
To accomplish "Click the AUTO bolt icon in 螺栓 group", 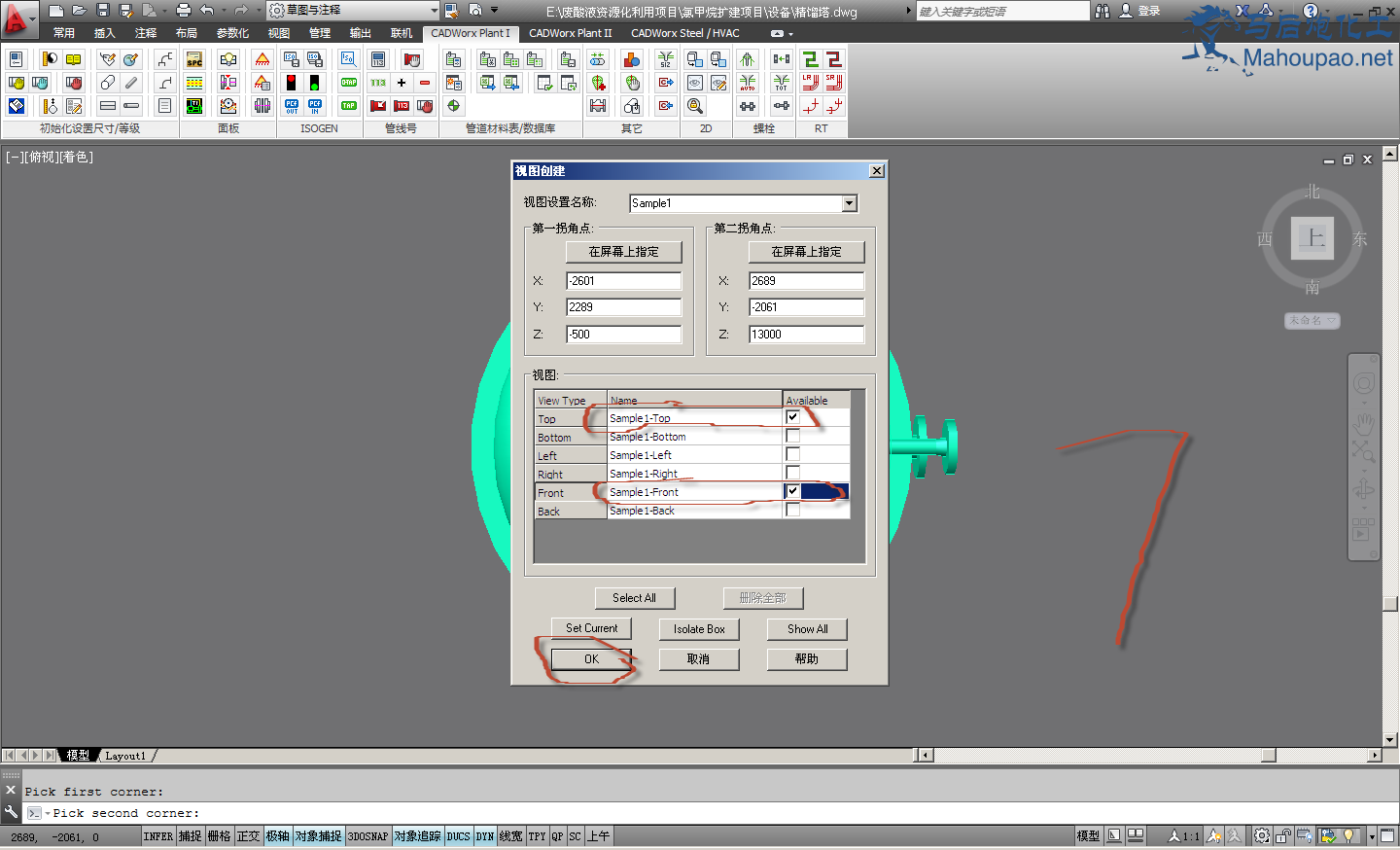I will (x=748, y=83).
